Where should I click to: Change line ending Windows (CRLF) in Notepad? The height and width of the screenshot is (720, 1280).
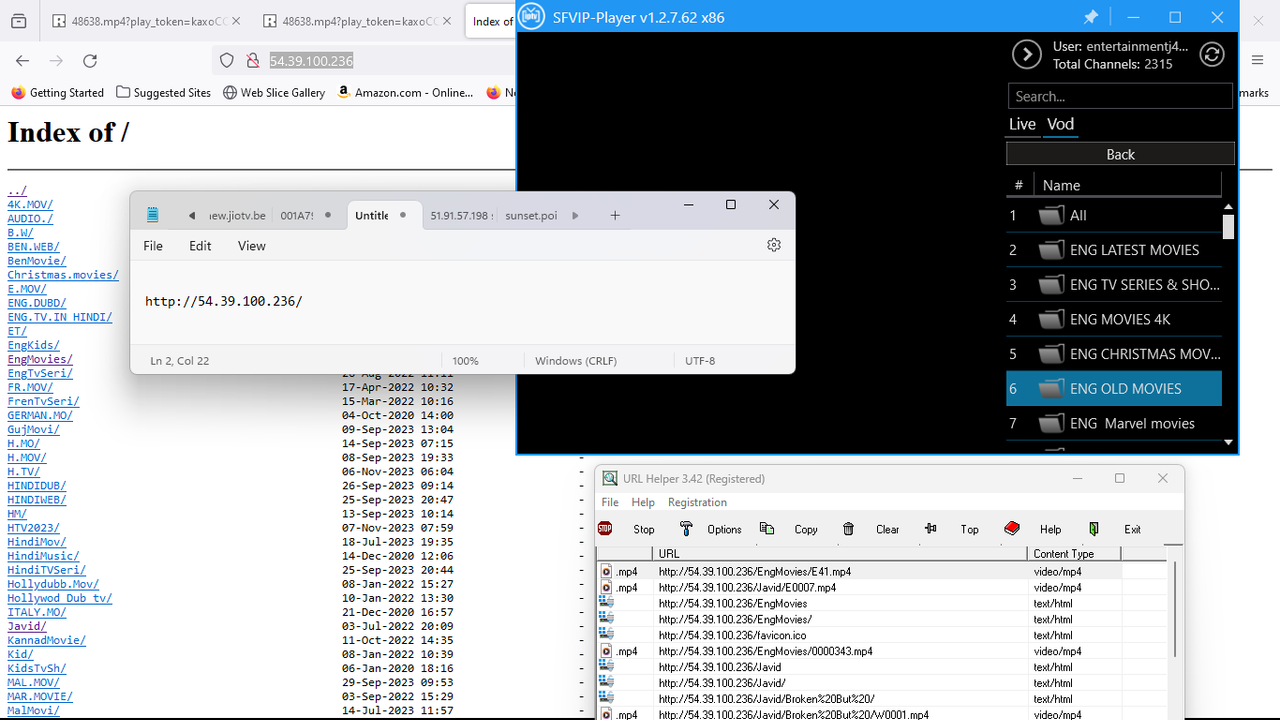coord(576,360)
